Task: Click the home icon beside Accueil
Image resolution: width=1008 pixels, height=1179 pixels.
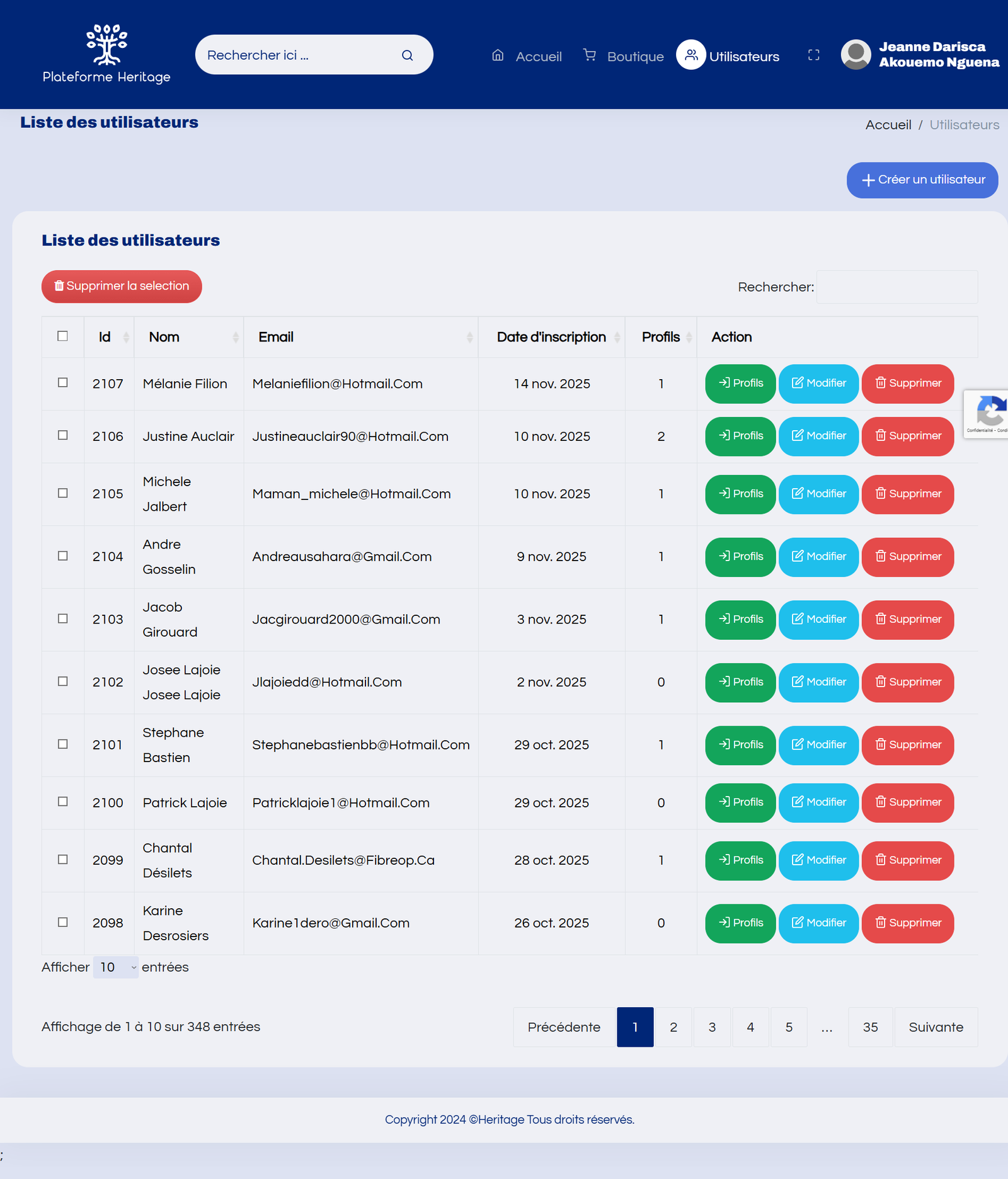Action: coord(498,55)
